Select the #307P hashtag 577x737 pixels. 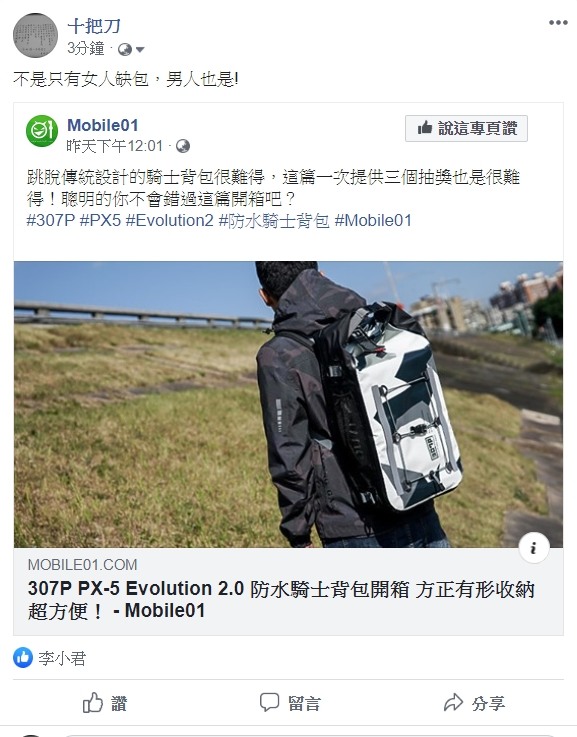51,220
